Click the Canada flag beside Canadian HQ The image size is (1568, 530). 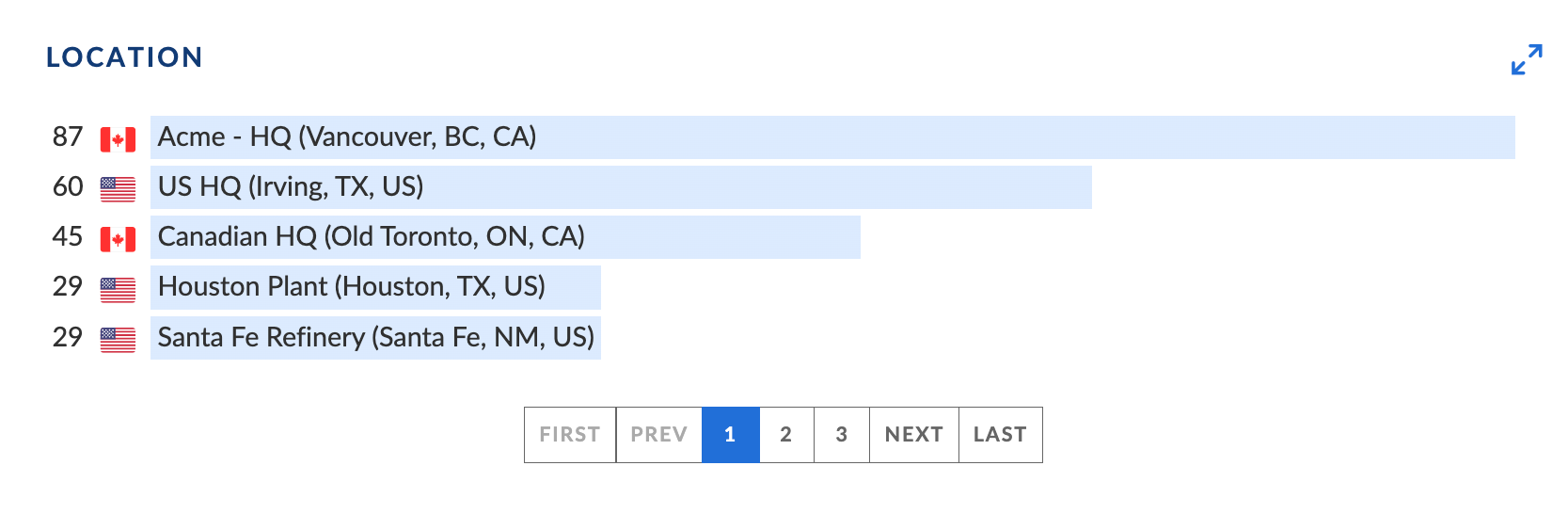[118, 239]
